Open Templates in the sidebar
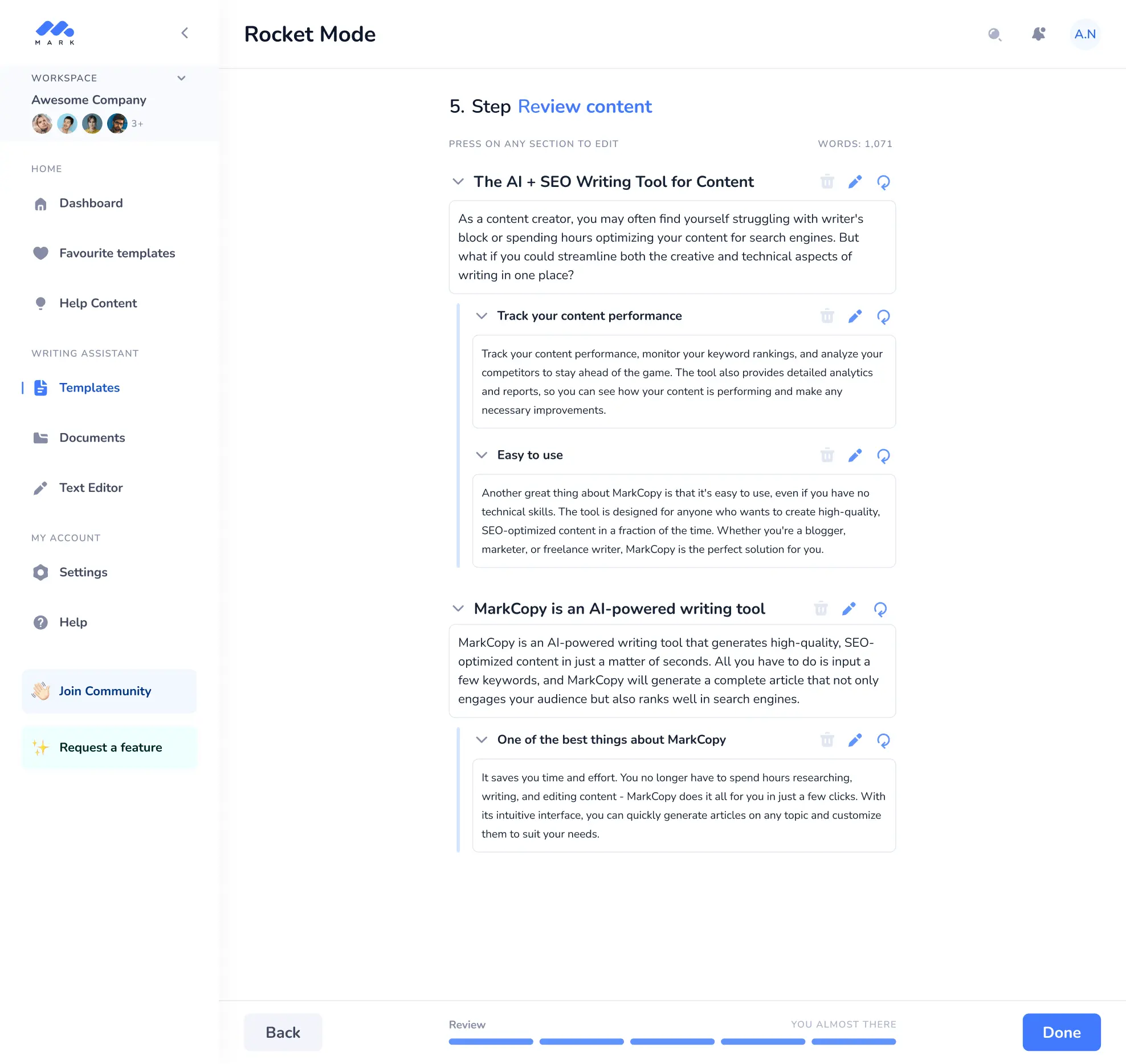1126x1064 pixels. tap(89, 388)
